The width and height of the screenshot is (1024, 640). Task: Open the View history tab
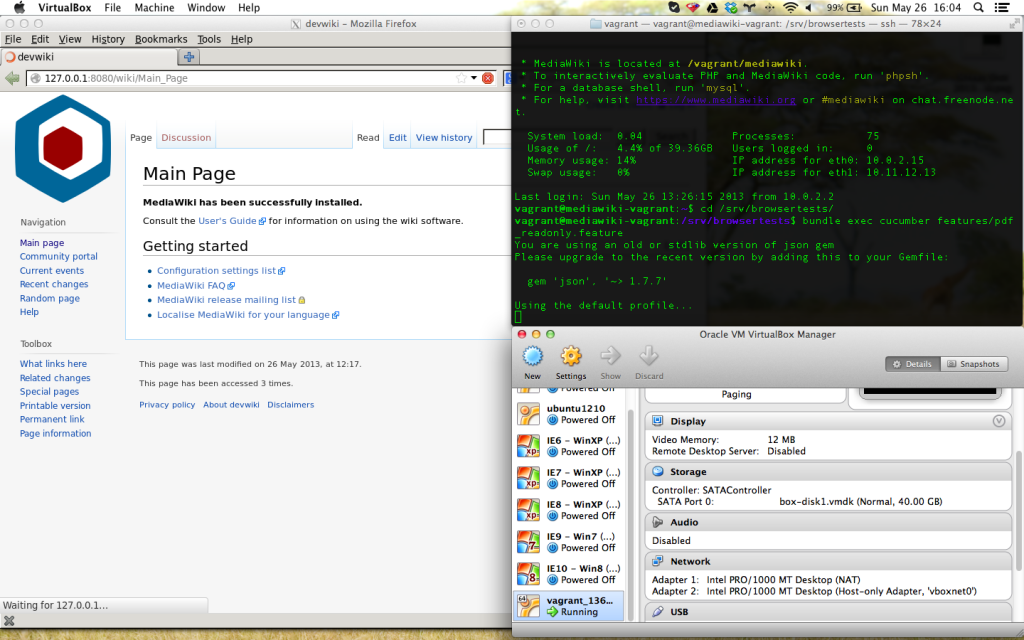pyautogui.click(x=444, y=138)
